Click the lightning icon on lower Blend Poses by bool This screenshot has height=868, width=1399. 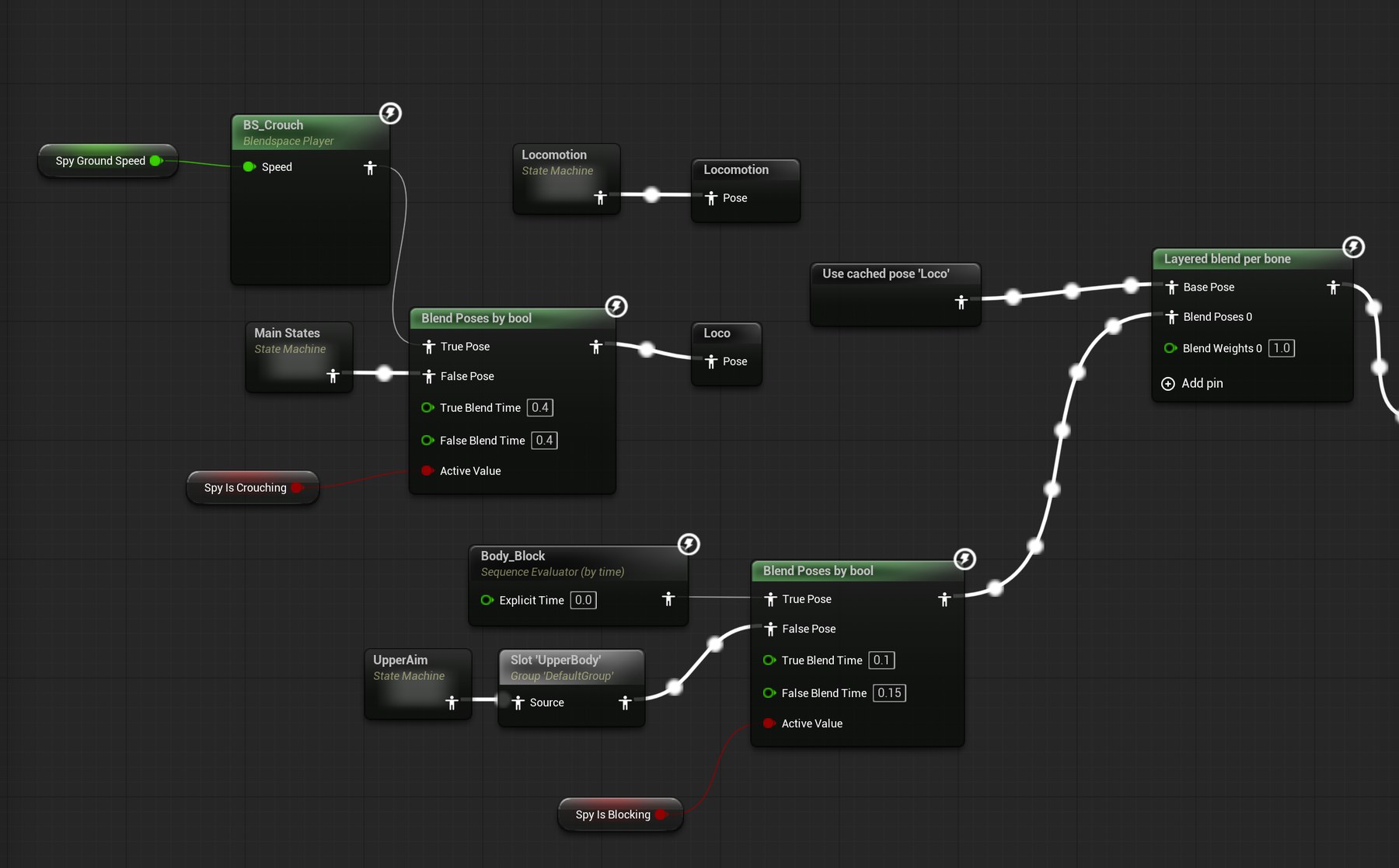pyautogui.click(x=965, y=559)
